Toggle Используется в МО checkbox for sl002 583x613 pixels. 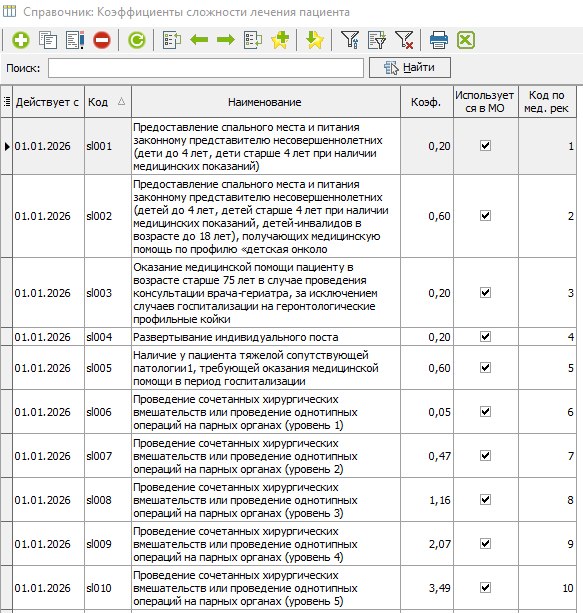(x=485, y=216)
